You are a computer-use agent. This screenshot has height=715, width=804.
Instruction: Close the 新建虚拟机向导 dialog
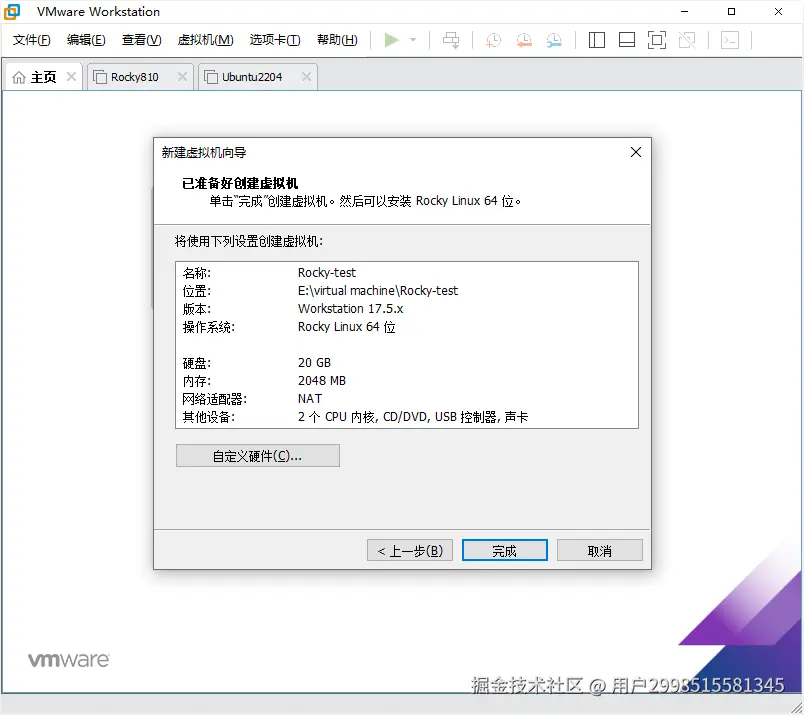coord(636,152)
